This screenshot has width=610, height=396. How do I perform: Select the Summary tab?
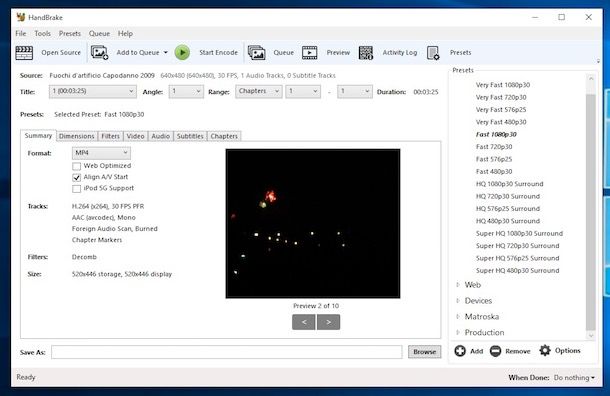(x=38, y=135)
